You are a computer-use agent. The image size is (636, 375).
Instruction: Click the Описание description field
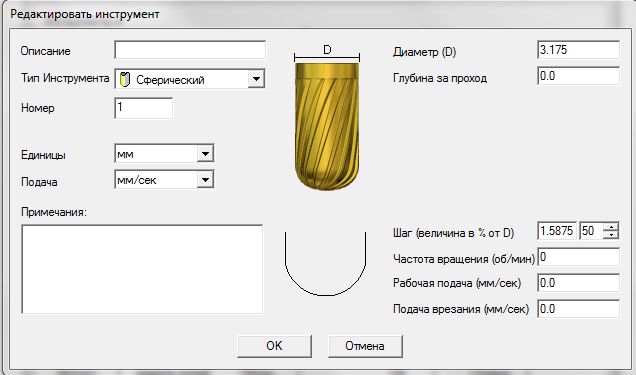click(190, 50)
